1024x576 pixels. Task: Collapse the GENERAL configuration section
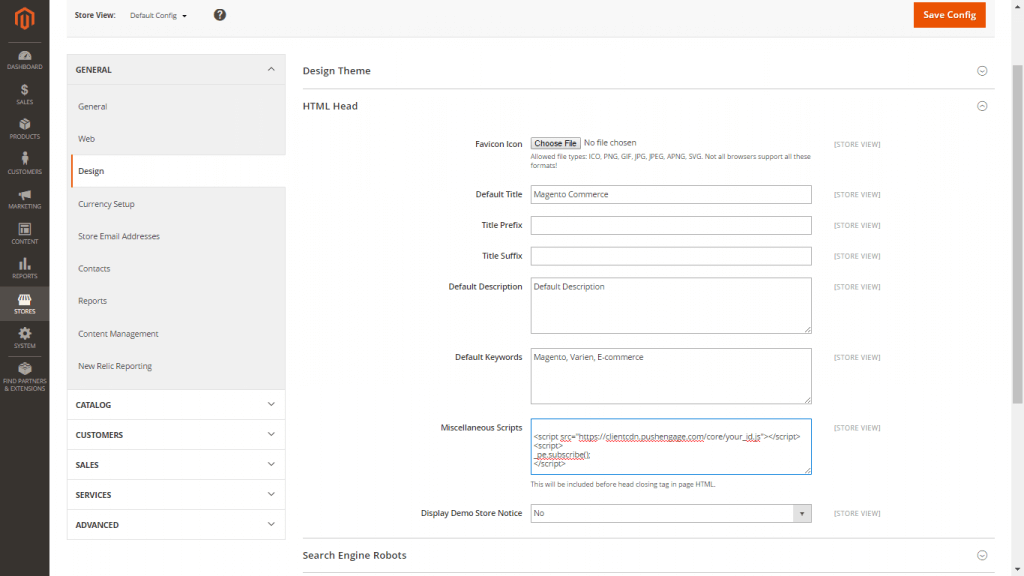click(176, 69)
